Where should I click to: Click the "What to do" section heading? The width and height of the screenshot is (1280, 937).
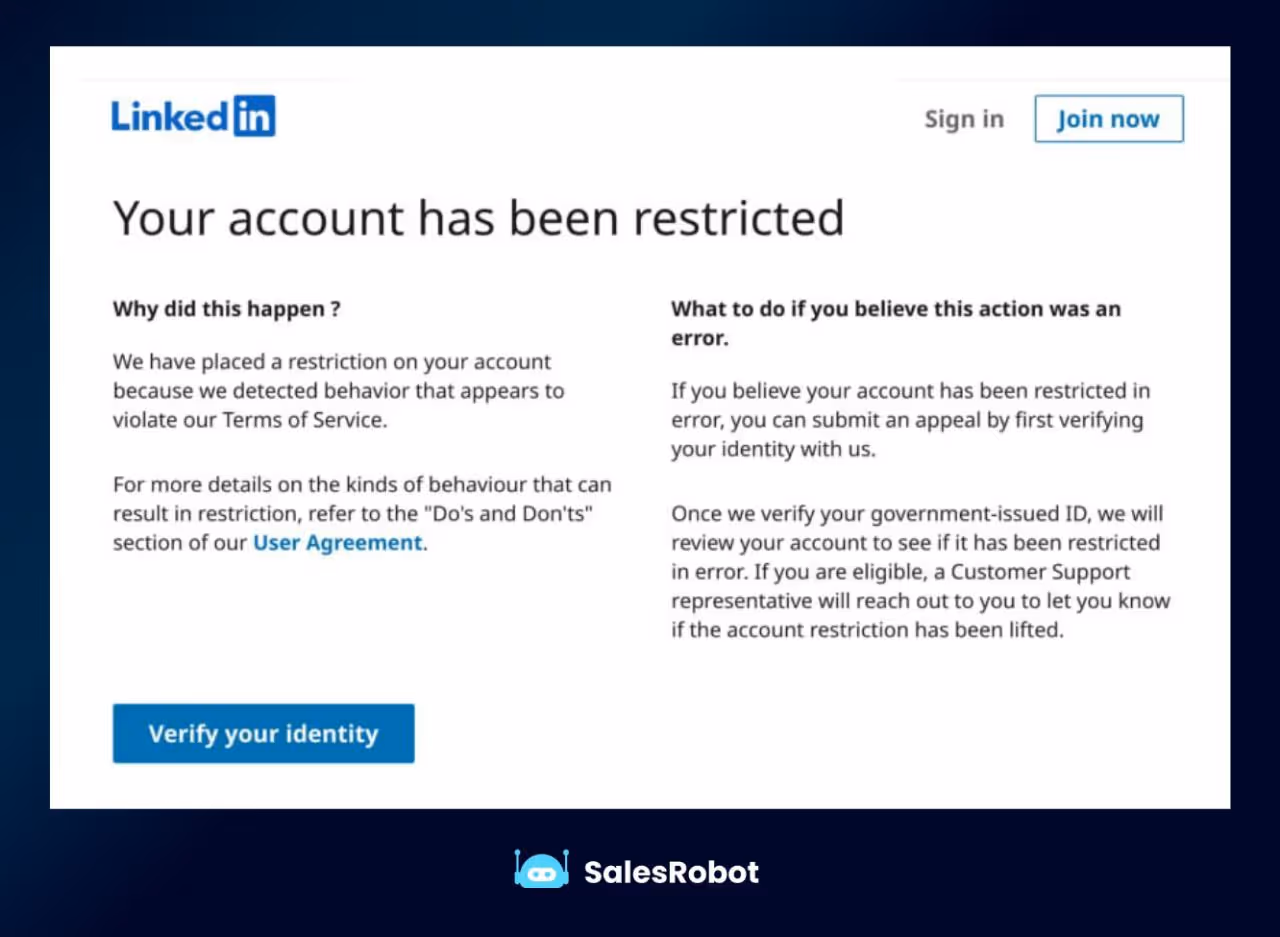click(895, 322)
